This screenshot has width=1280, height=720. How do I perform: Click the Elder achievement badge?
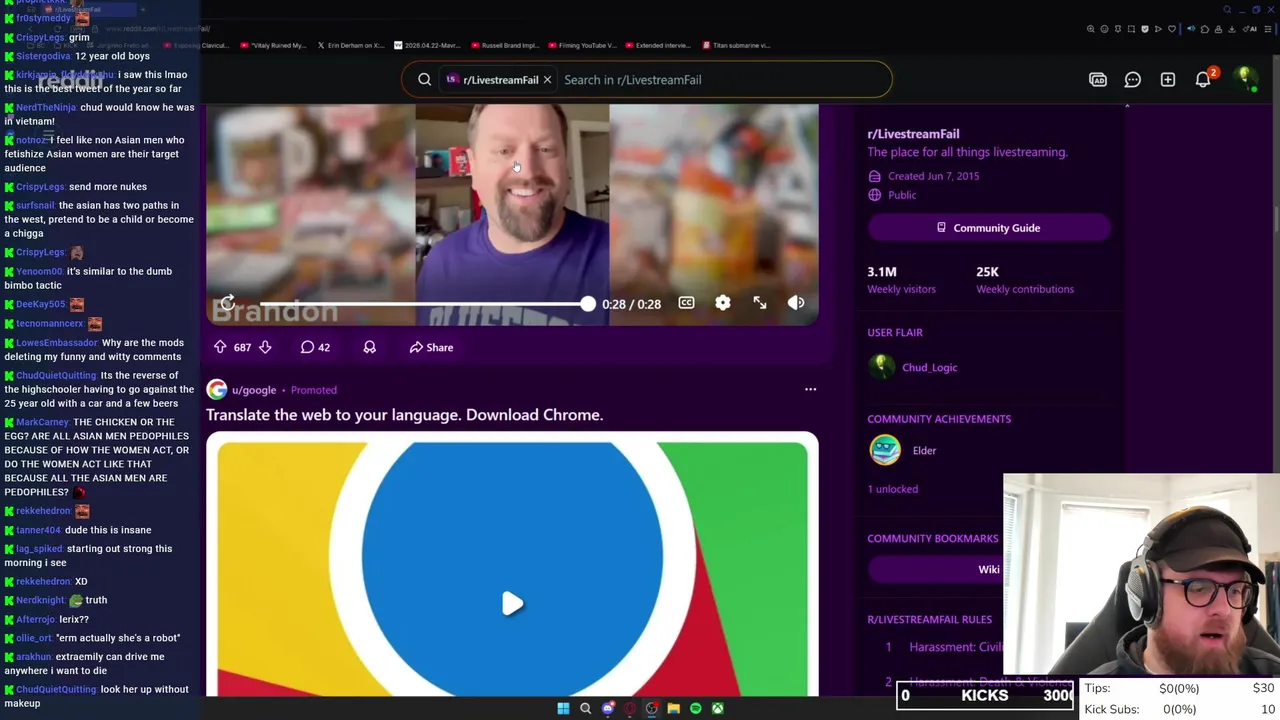point(885,451)
